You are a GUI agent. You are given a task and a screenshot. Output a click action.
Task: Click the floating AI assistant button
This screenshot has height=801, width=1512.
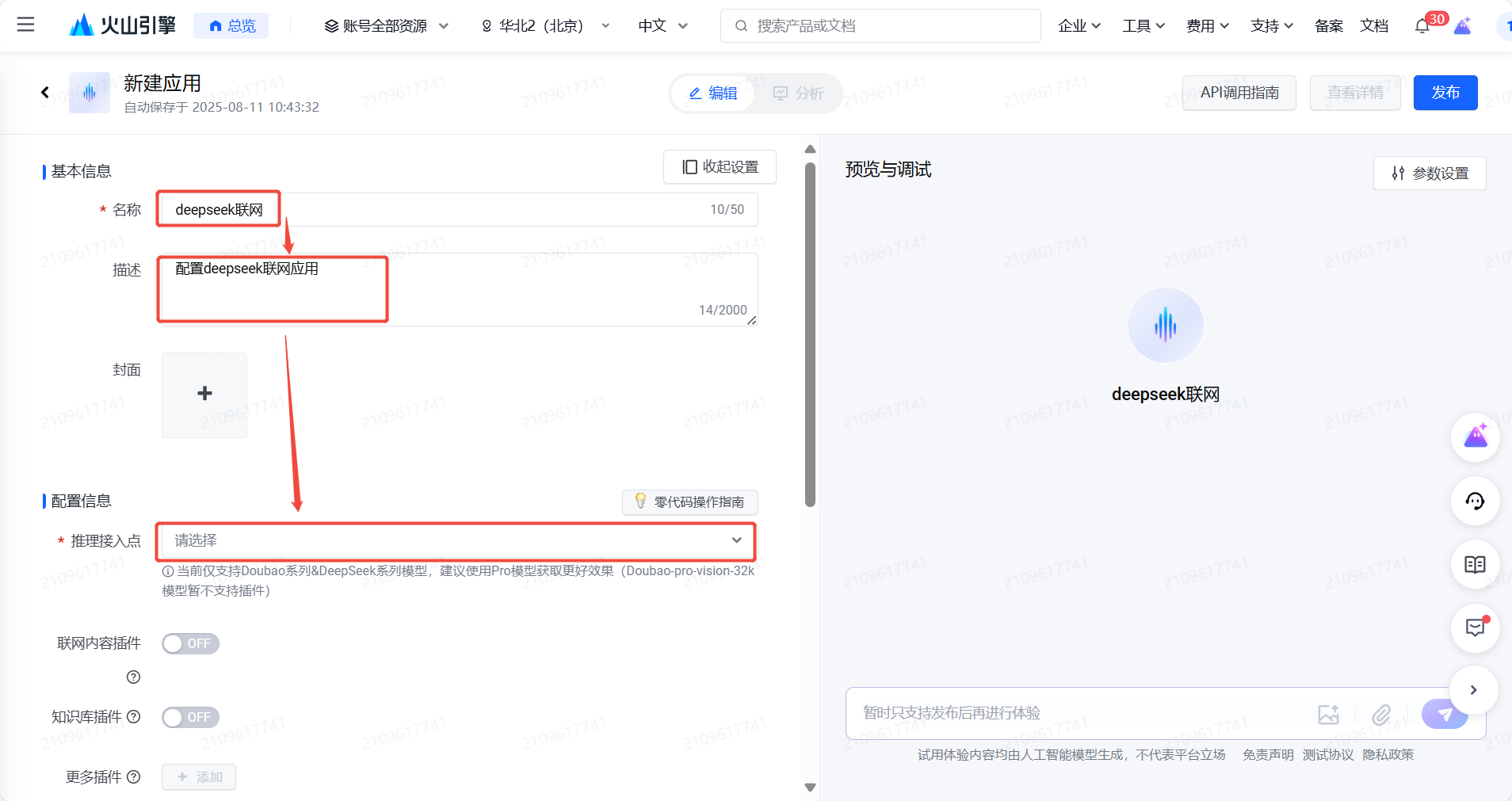tap(1476, 437)
